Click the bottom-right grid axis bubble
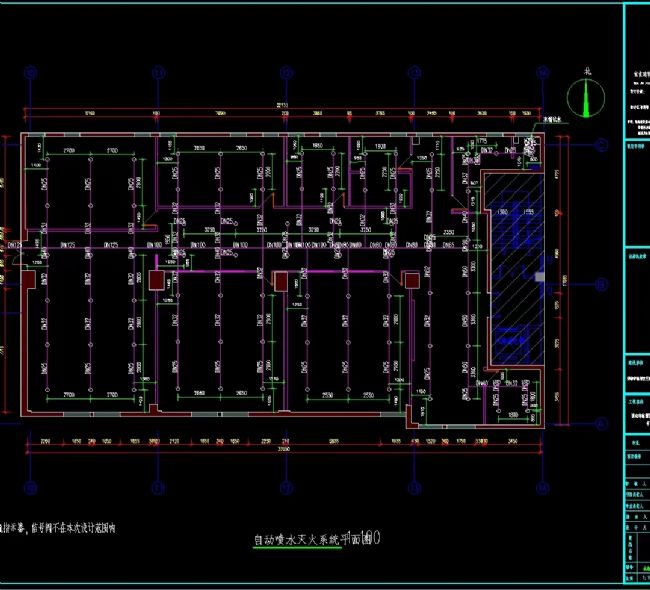 [x=542, y=489]
